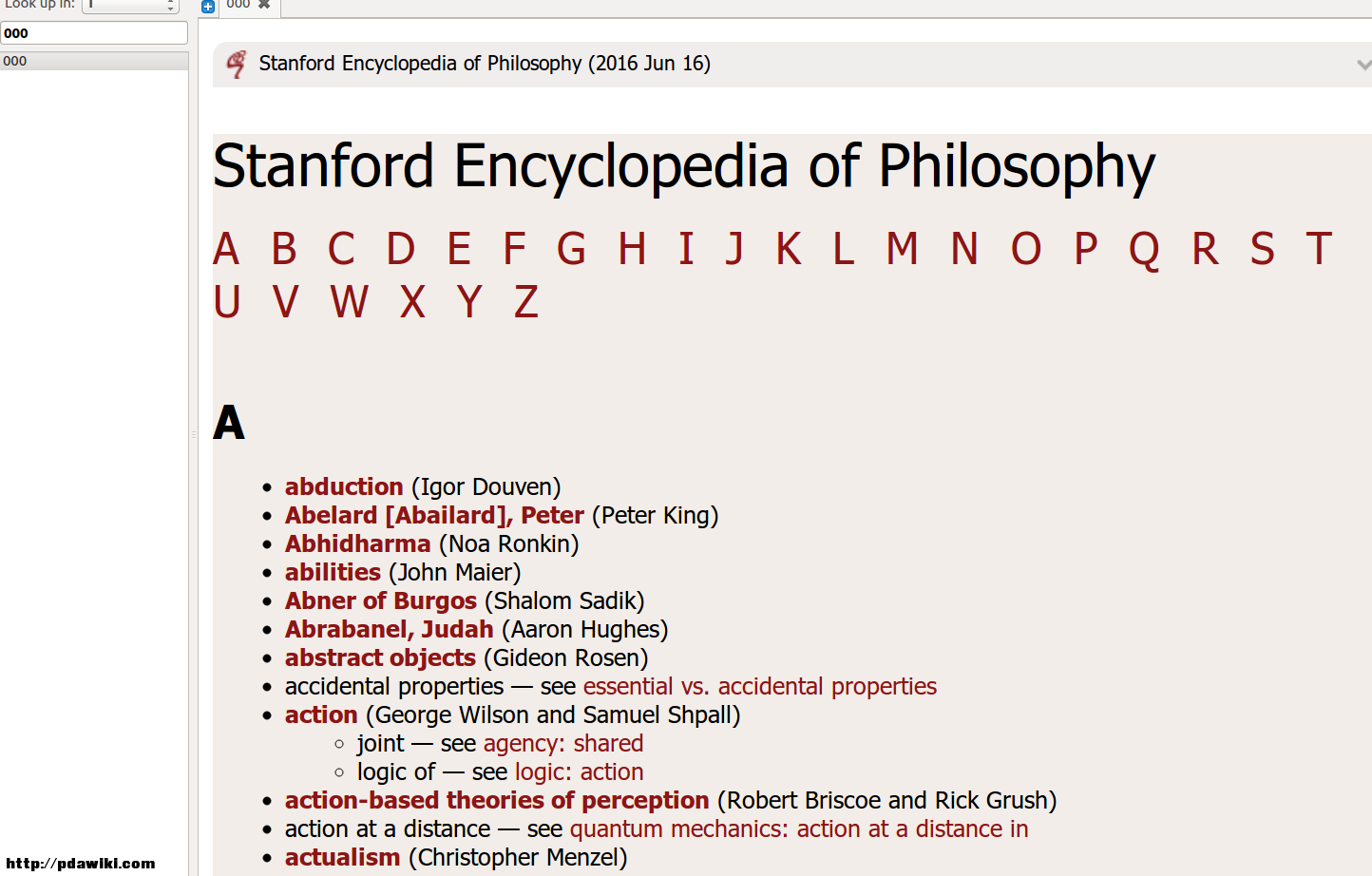1372x876 pixels.
Task: Jump to letter B in alphabet index
Action: (284, 249)
